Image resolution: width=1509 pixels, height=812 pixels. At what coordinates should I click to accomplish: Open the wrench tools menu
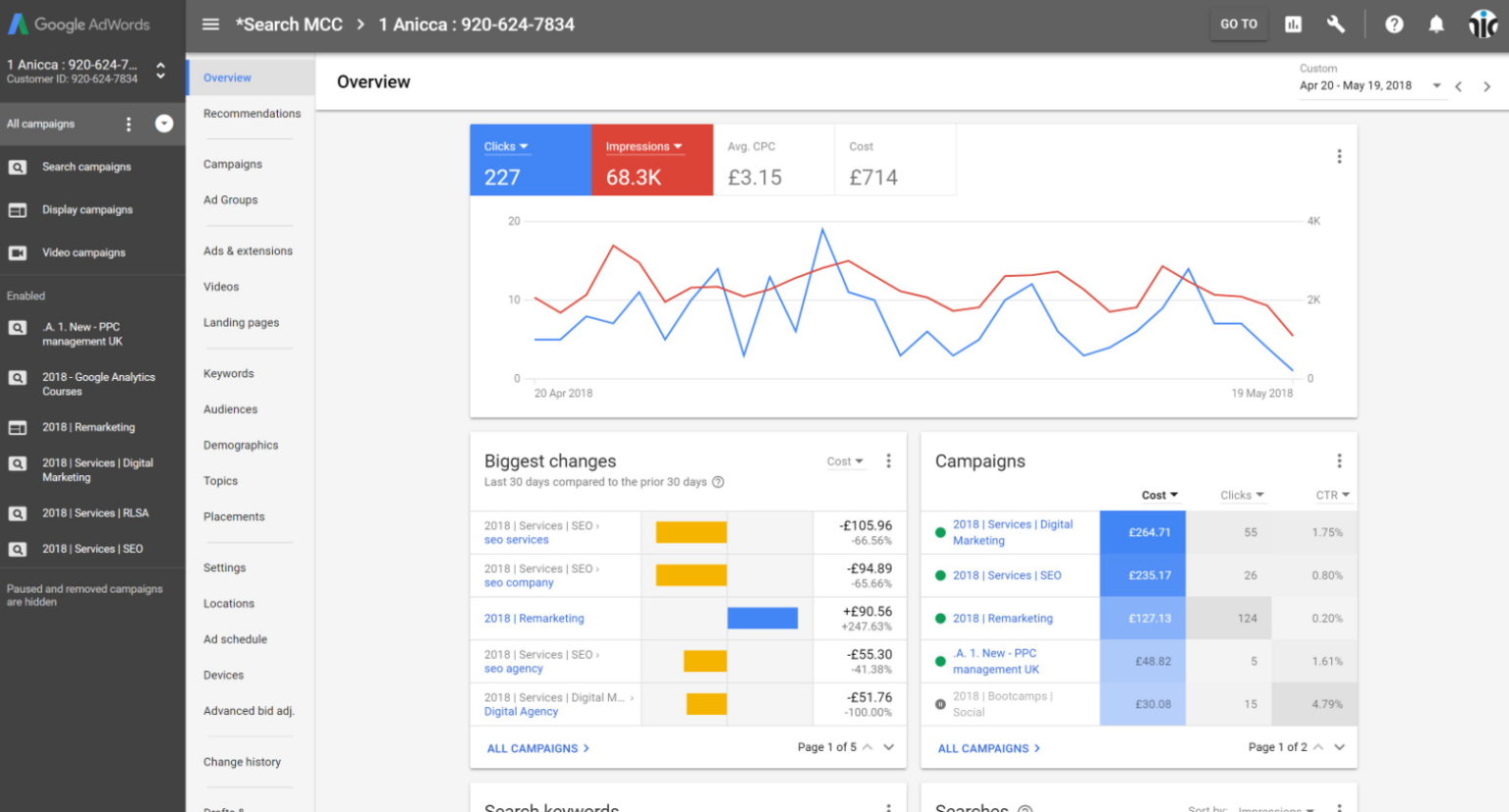pyautogui.click(x=1335, y=25)
